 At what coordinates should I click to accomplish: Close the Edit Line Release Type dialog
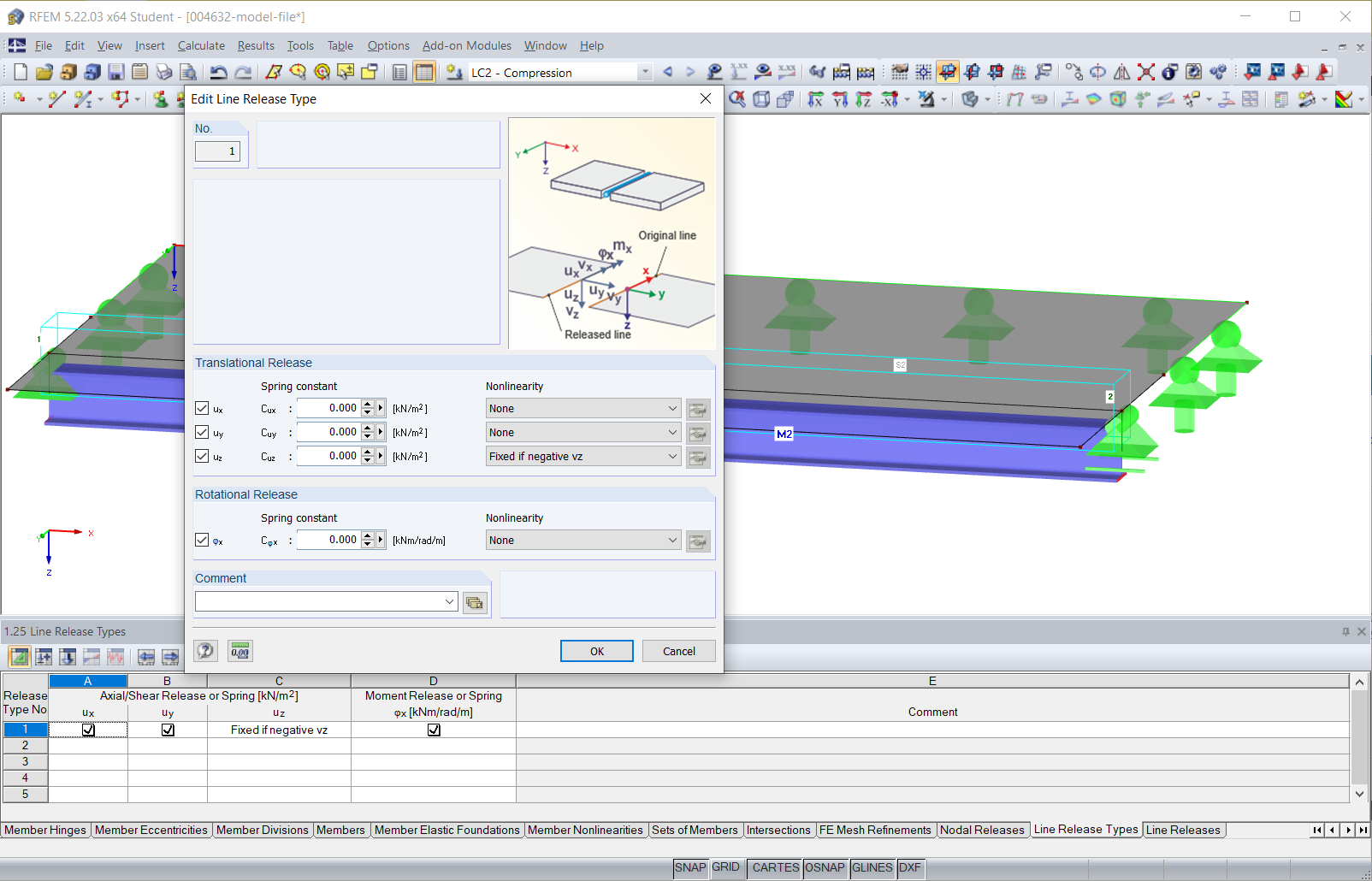click(x=706, y=98)
